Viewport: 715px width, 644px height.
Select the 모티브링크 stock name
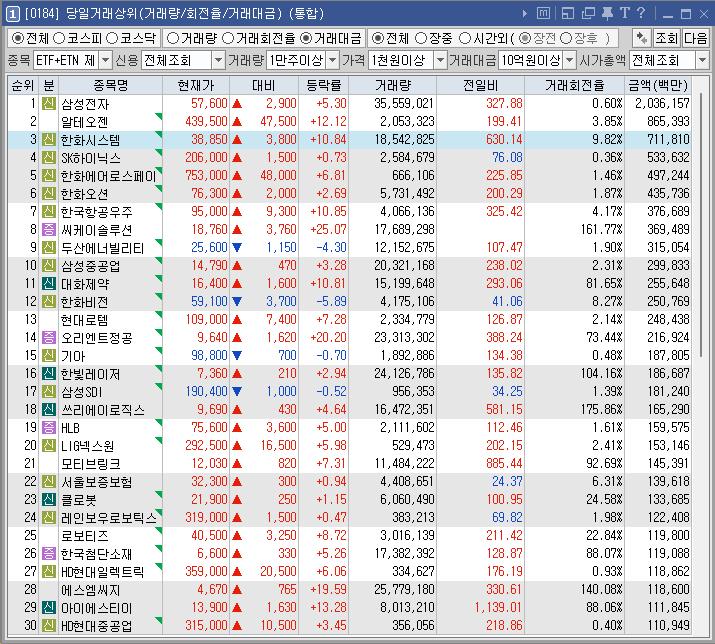coord(91,464)
